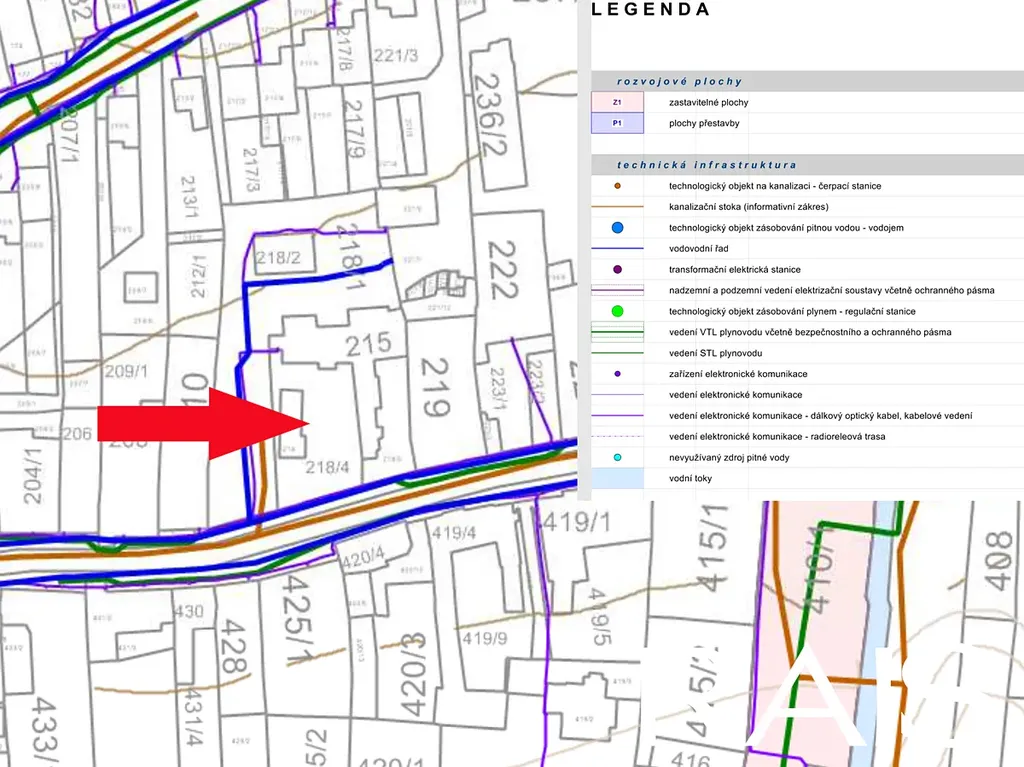The width and height of the screenshot is (1024, 767).
Task: Click the small purple electronic communication dot
Action: click(x=617, y=374)
